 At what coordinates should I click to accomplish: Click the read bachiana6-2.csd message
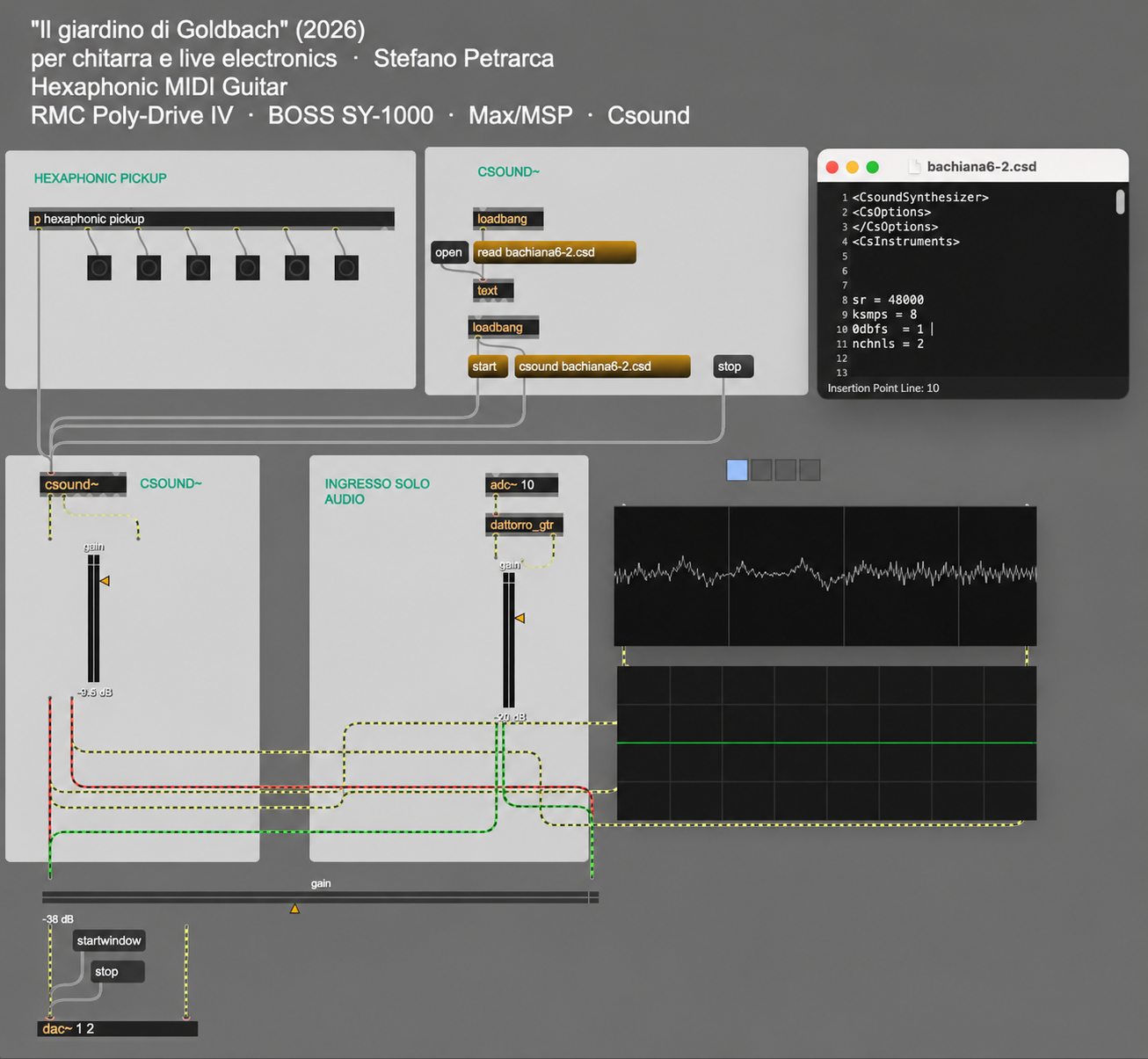(554, 252)
